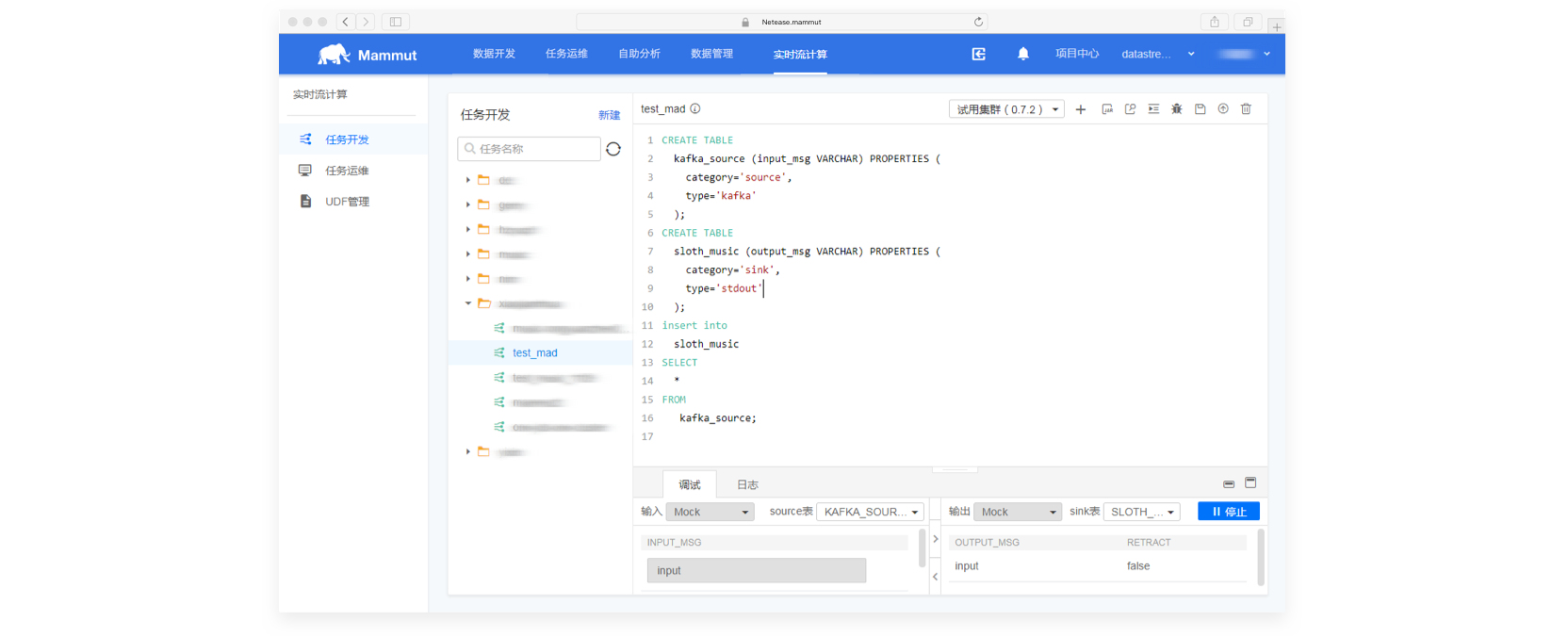This screenshot has height=637, width=1568.
Task: Open the notification bell in header
Action: pyautogui.click(x=1023, y=54)
